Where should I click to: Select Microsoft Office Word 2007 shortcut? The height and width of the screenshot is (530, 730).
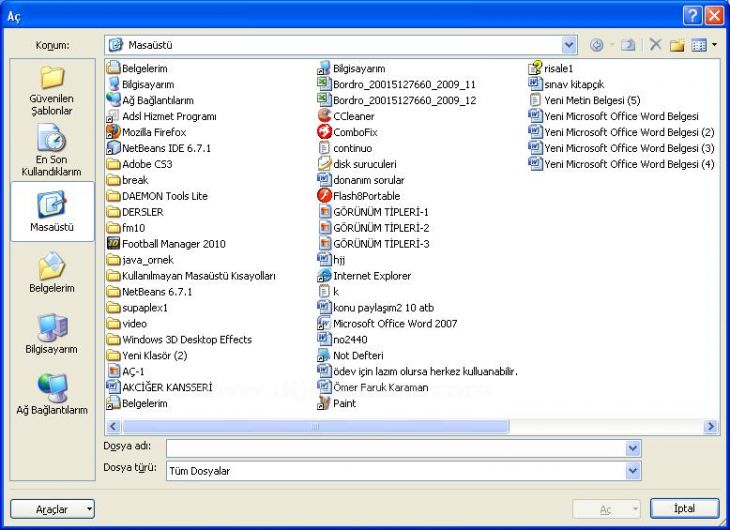point(387,324)
